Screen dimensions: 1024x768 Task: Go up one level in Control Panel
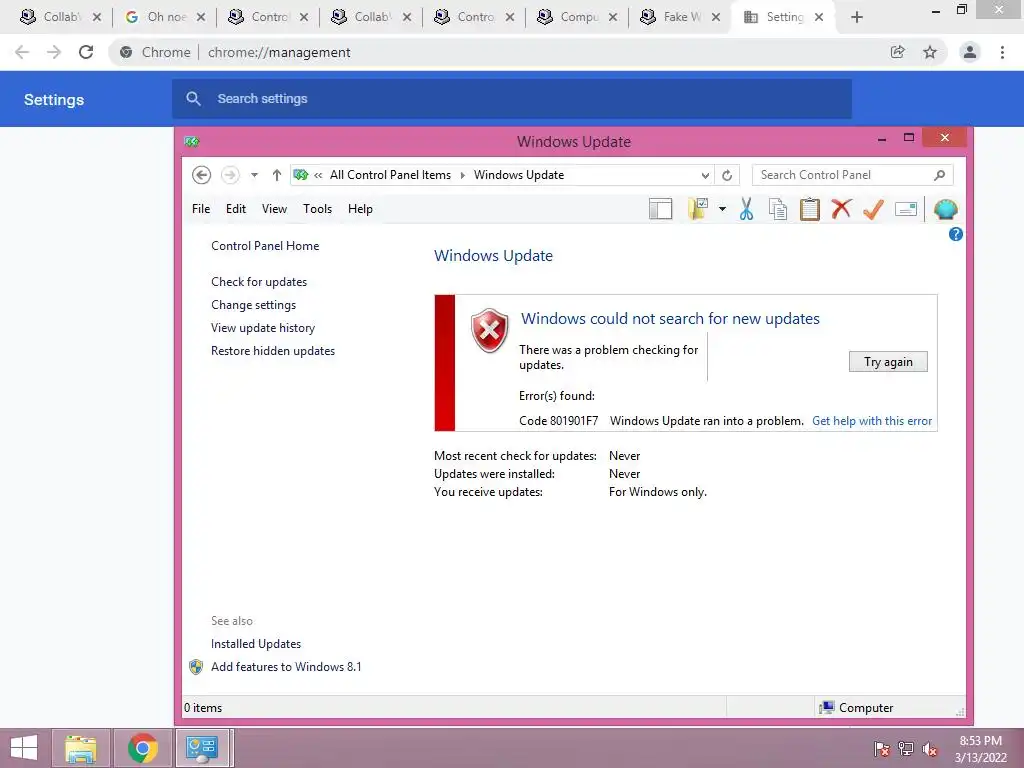tap(276, 175)
